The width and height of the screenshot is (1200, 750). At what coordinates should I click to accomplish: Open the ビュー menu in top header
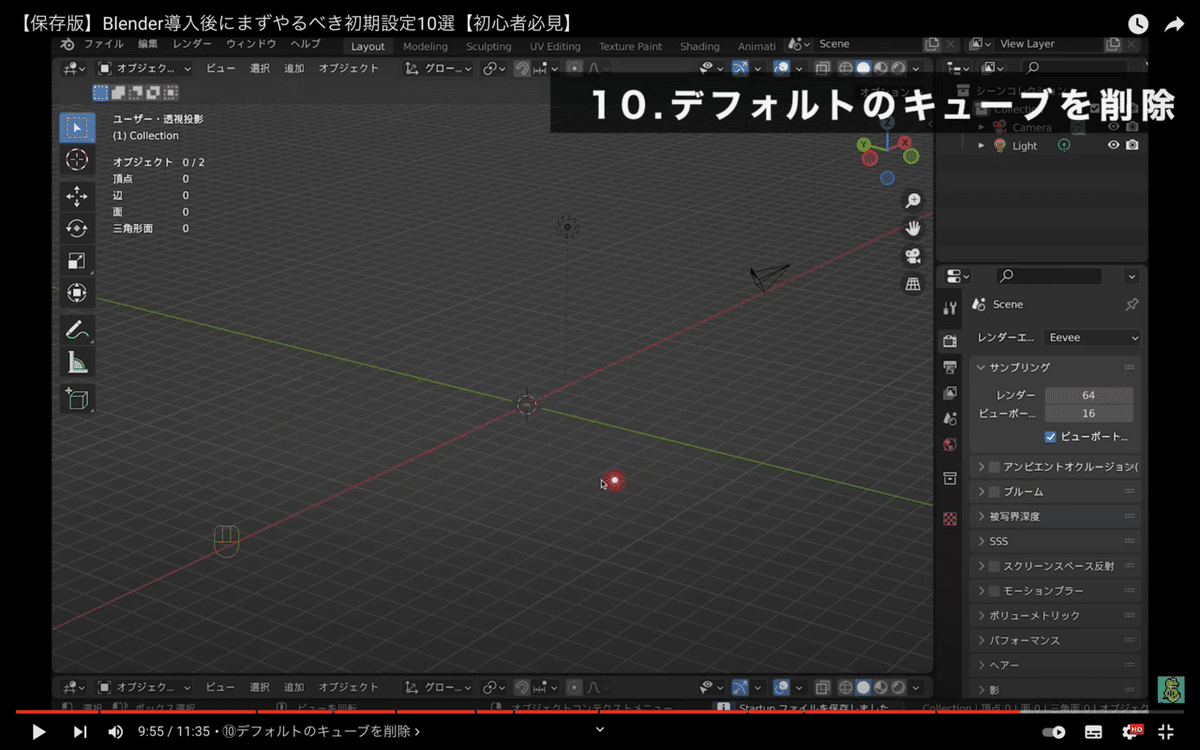pos(221,69)
